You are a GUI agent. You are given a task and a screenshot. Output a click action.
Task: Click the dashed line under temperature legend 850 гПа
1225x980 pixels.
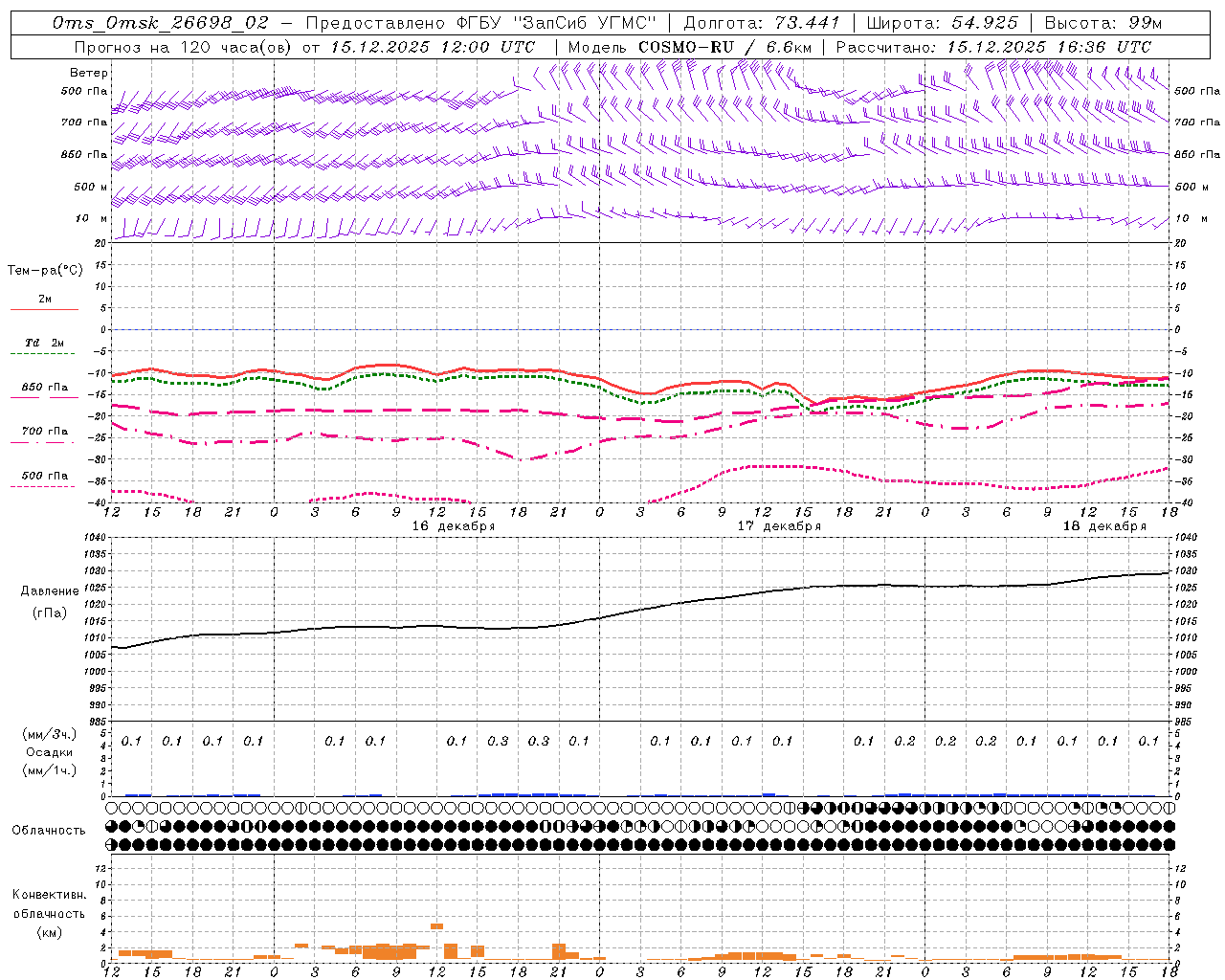44,398
